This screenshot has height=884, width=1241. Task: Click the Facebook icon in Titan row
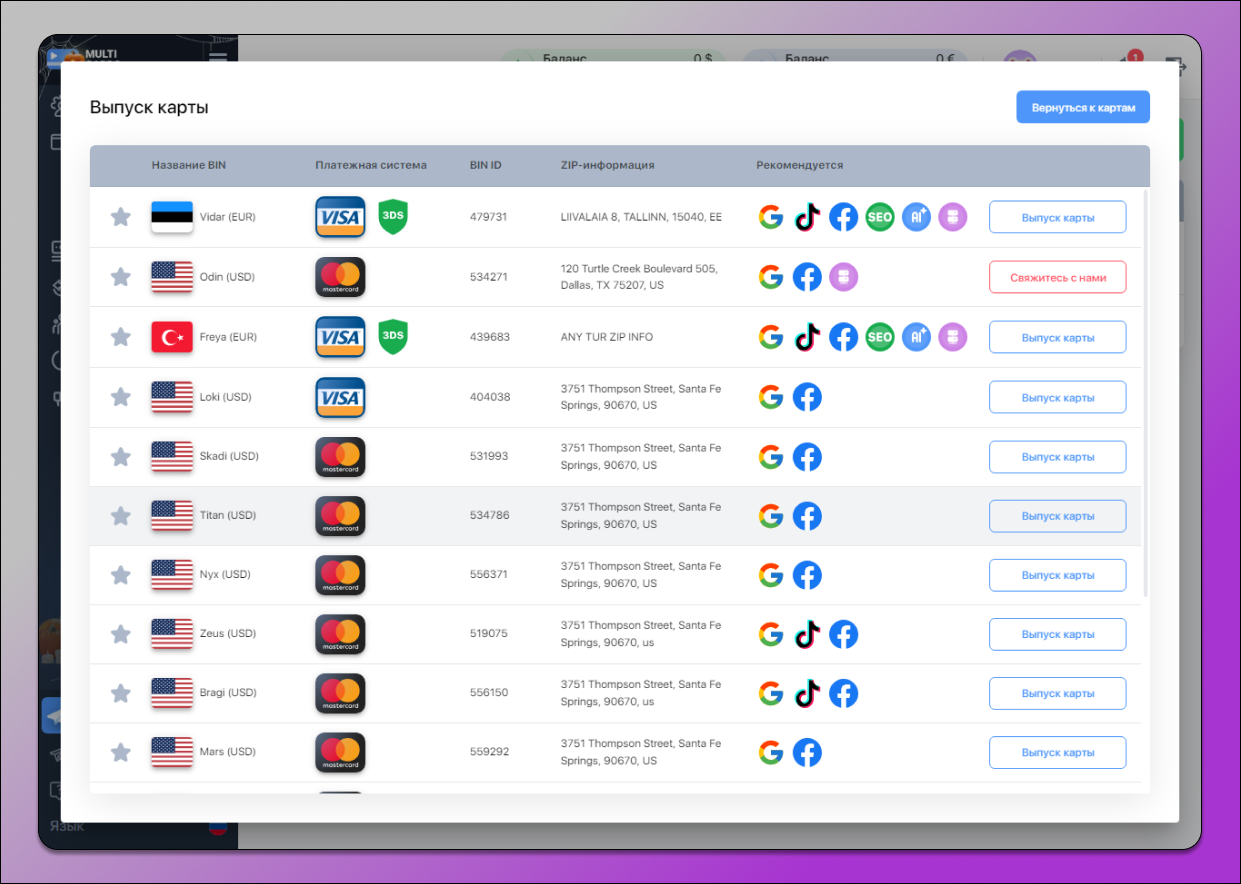coord(807,516)
